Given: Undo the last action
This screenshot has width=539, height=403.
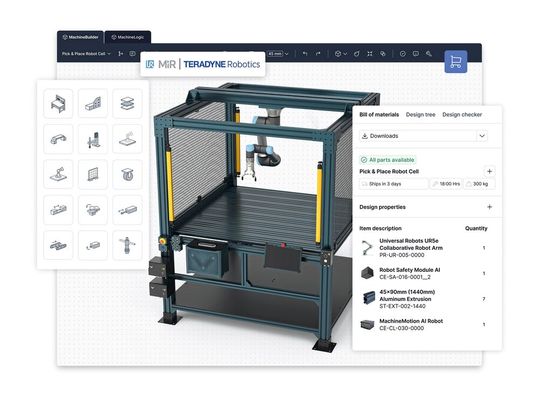Looking at the screenshot, I should (x=305, y=54).
